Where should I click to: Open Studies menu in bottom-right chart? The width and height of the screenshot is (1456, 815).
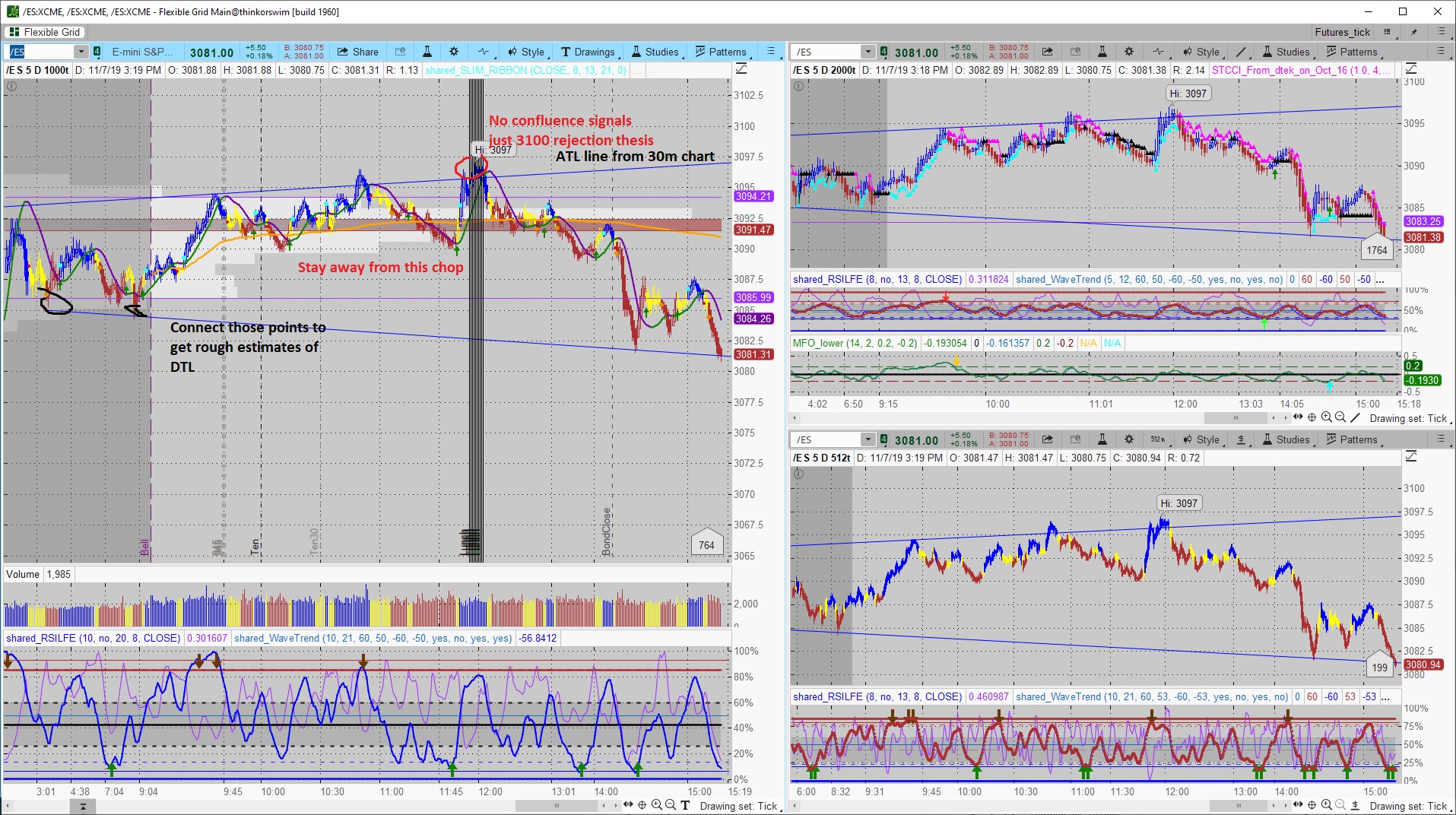[x=1286, y=439]
